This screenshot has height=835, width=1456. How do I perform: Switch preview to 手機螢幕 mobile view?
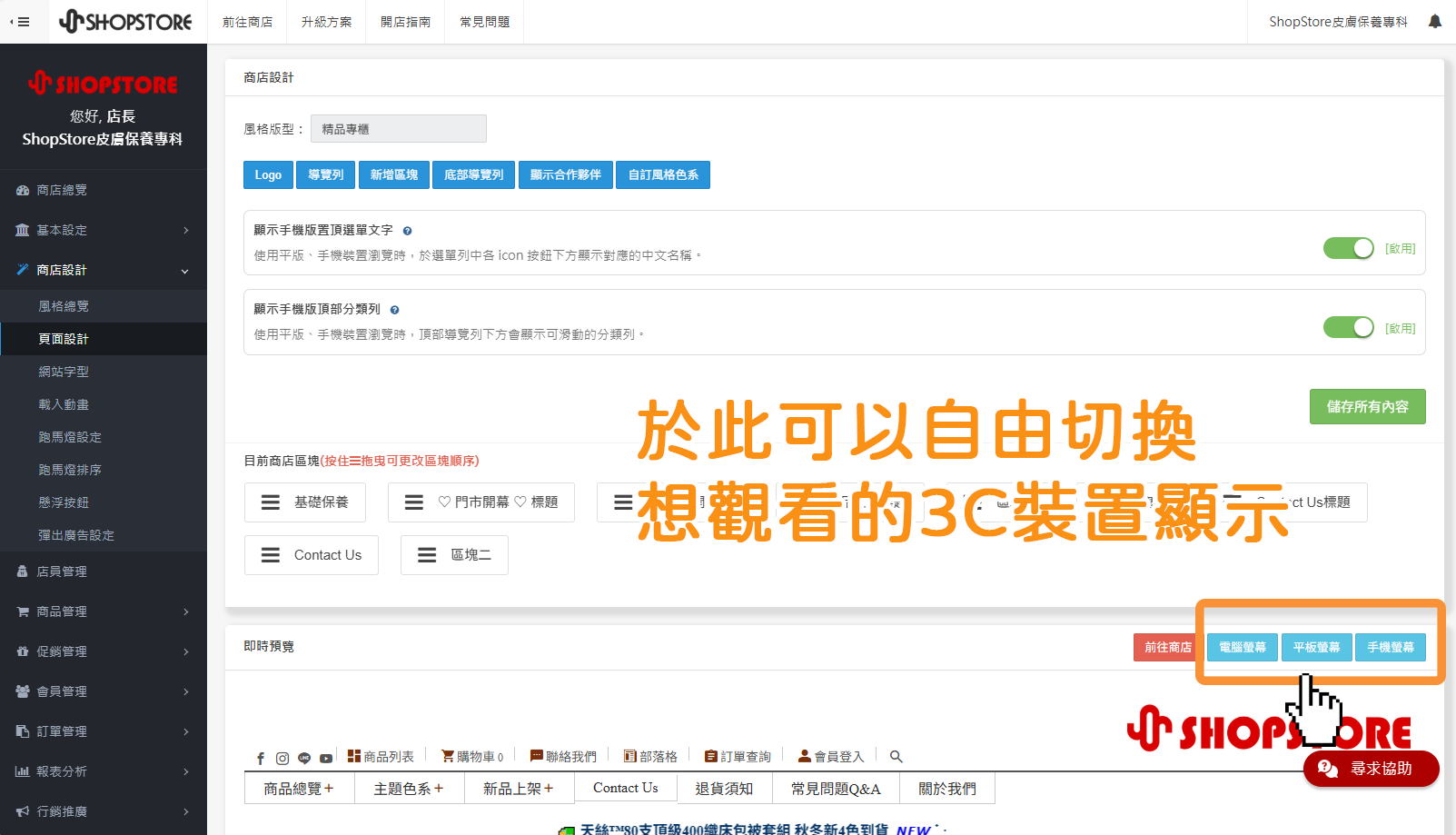click(1391, 647)
